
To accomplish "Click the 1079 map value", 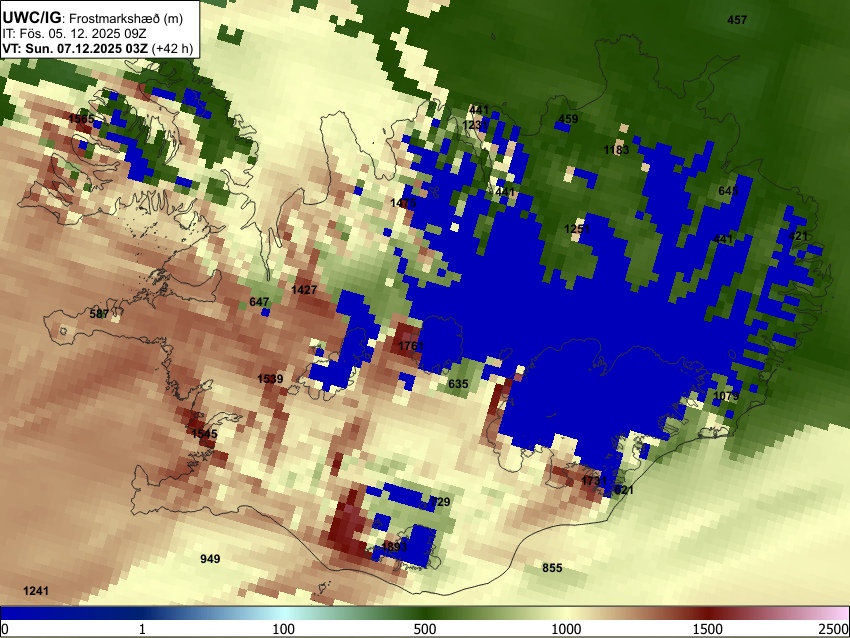I will pyautogui.click(x=726, y=396).
